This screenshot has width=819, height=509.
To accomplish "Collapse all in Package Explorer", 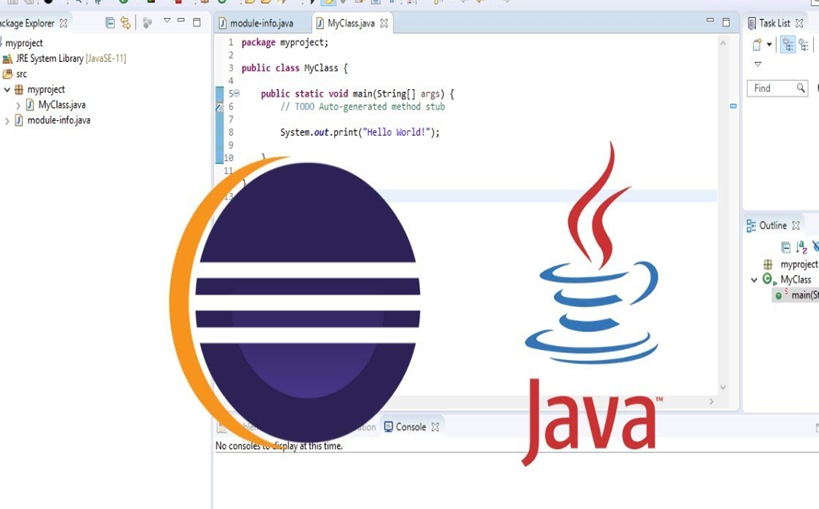I will pos(110,22).
